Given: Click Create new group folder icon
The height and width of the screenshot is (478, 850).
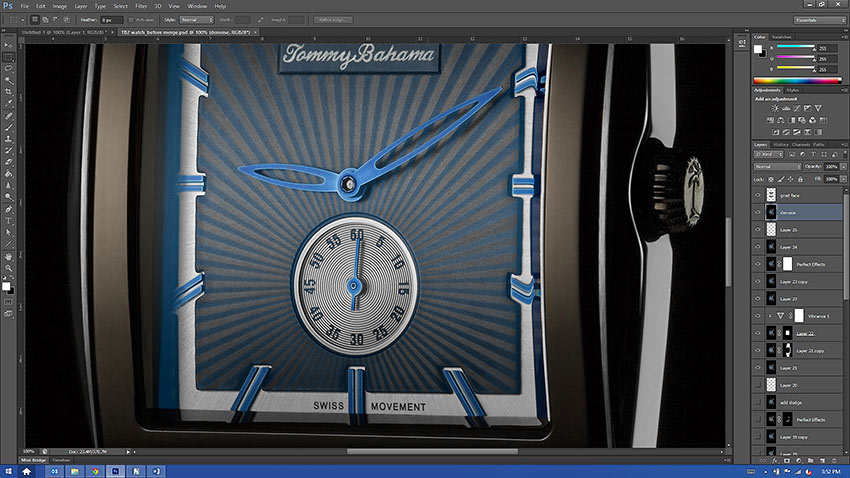Looking at the screenshot, I should click(x=810, y=461).
